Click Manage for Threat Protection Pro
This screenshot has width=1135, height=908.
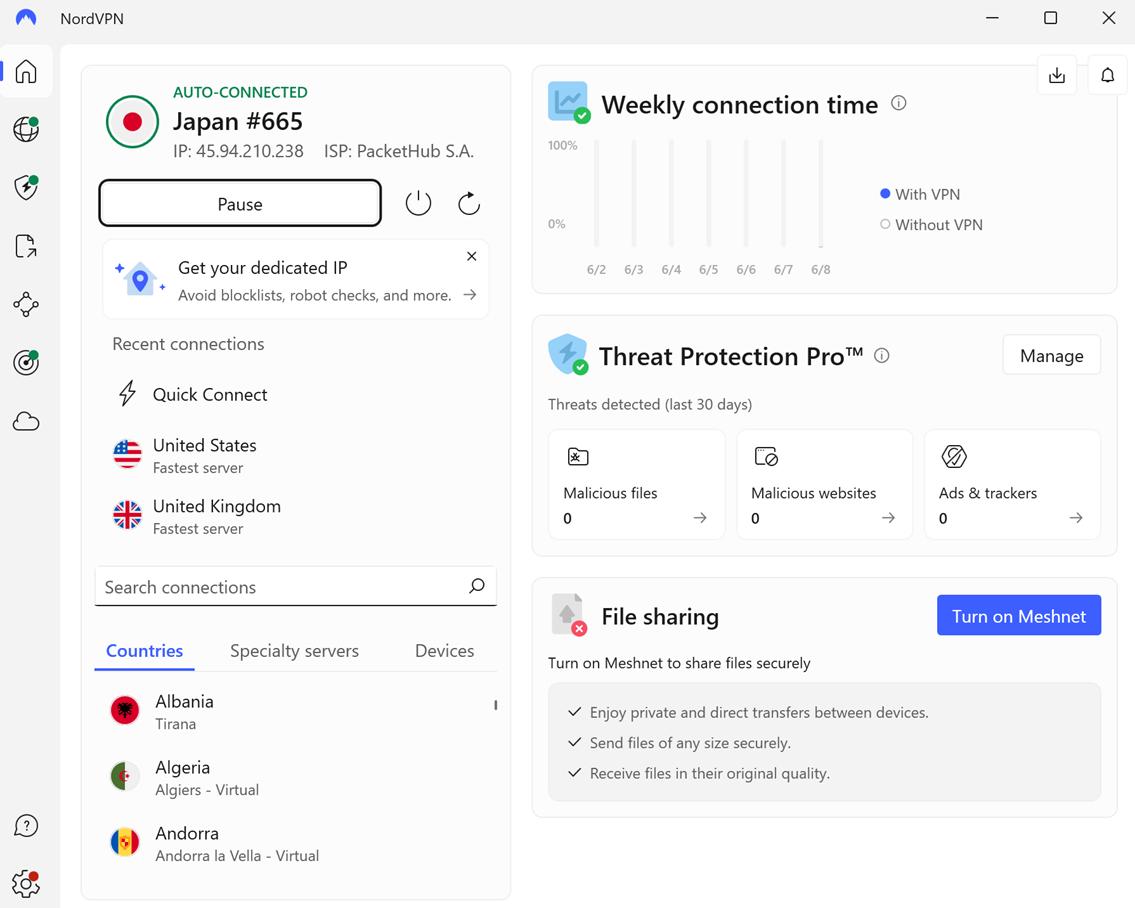point(1051,356)
